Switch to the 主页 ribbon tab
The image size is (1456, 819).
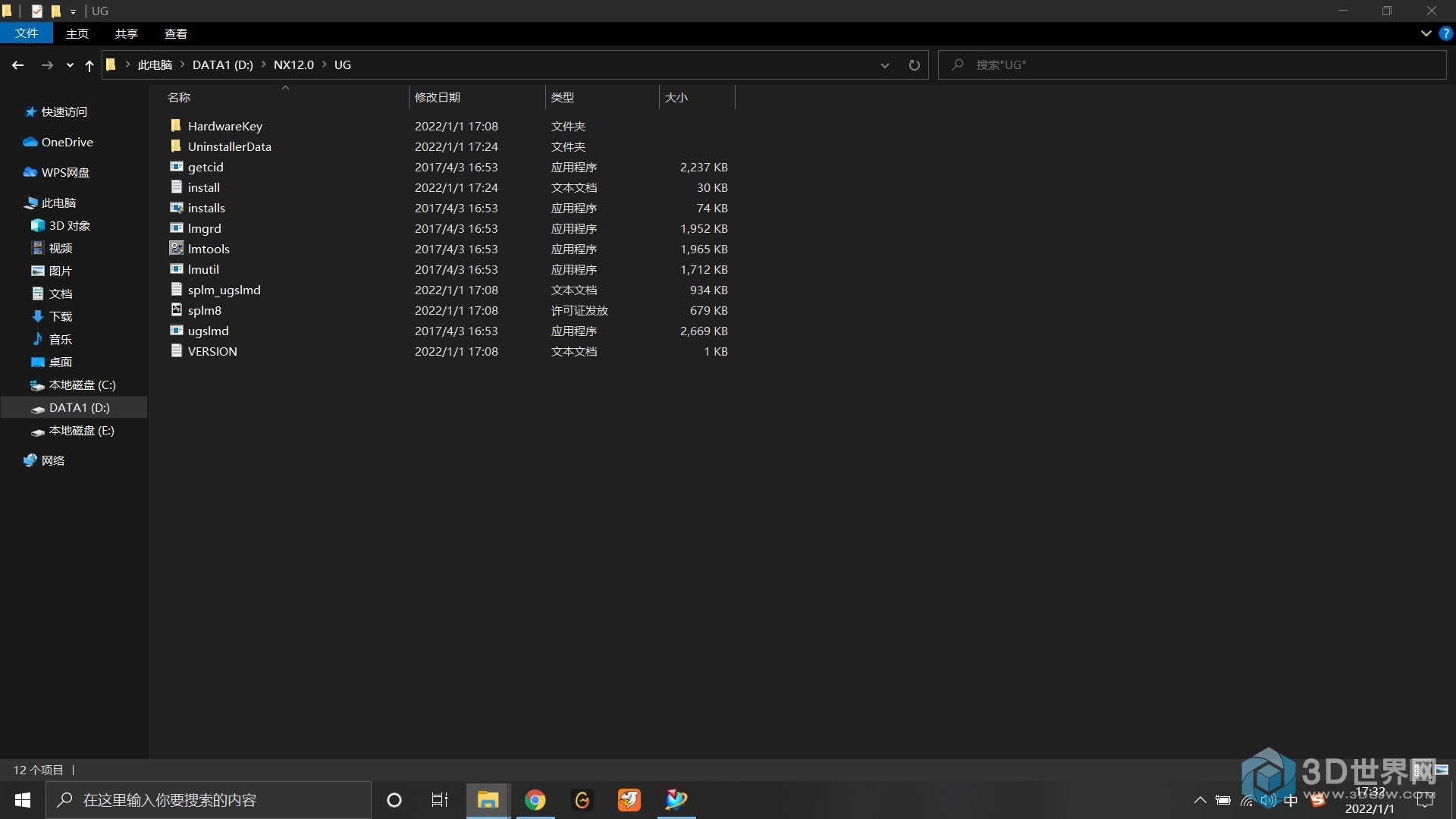(77, 33)
